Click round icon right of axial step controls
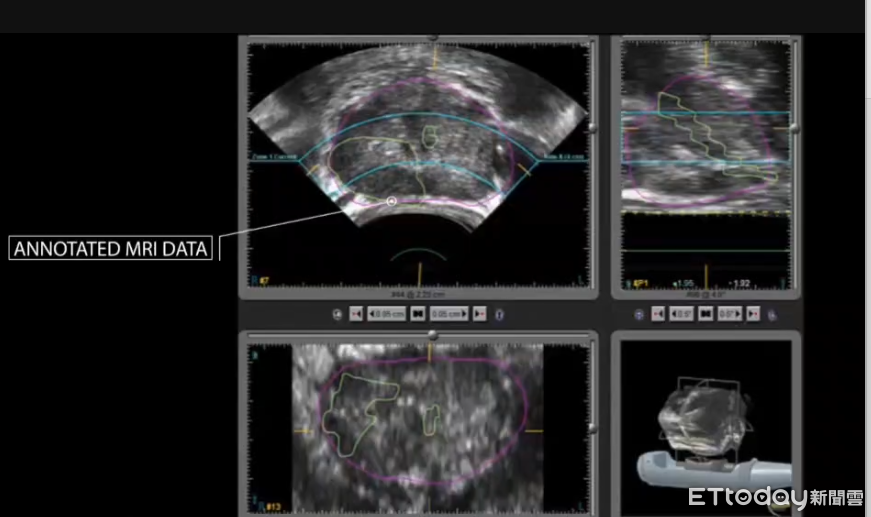This screenshot has width=871, height=517. click(x=500, y=314)
